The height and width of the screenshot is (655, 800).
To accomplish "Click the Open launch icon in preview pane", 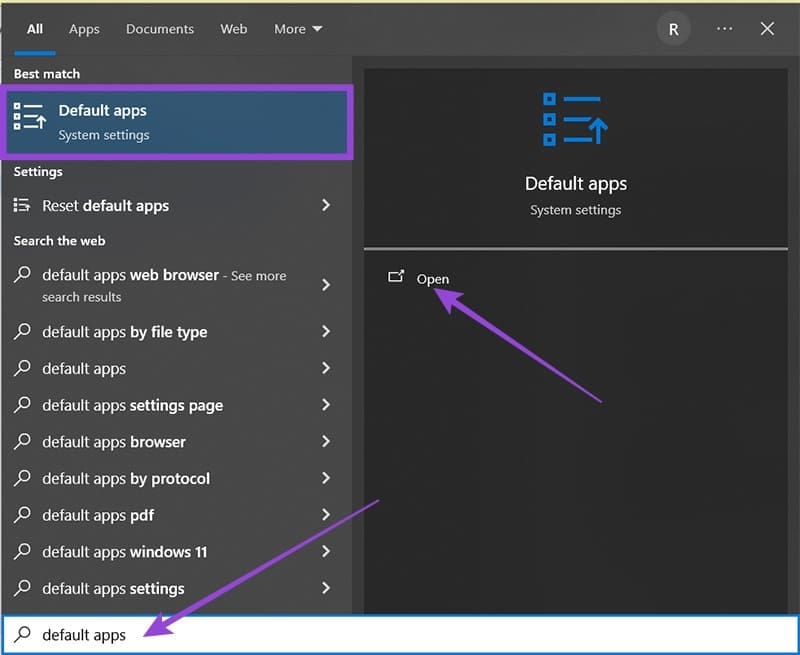I will pos(395,278).
